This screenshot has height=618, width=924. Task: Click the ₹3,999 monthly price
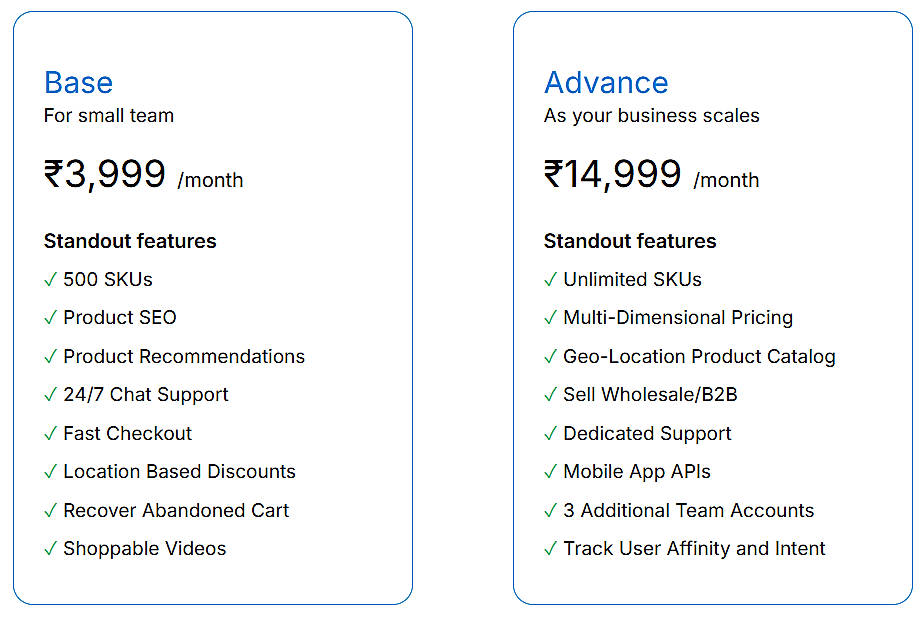(105, 175)
